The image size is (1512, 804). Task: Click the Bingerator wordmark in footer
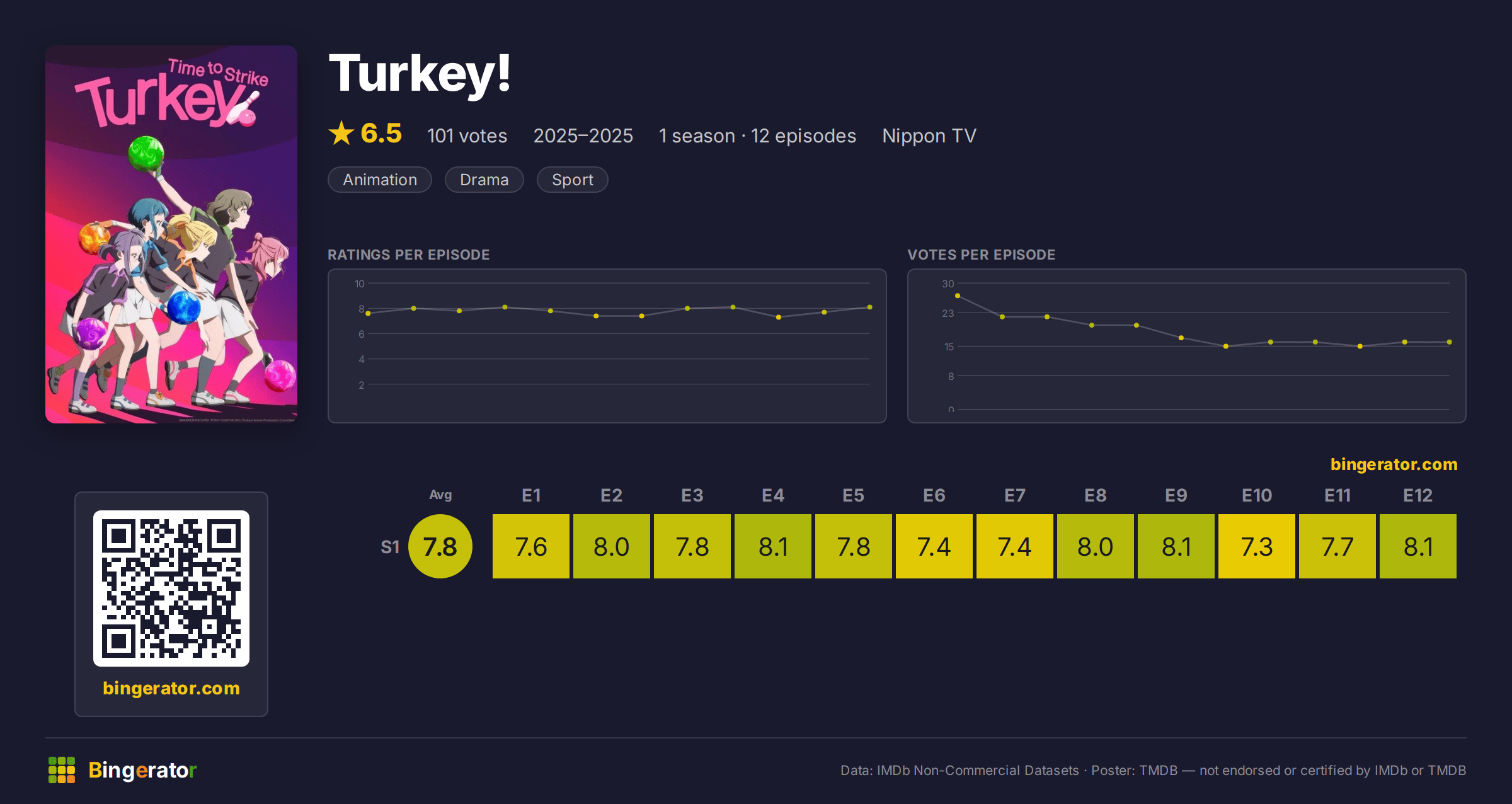(x=142, y=770)
